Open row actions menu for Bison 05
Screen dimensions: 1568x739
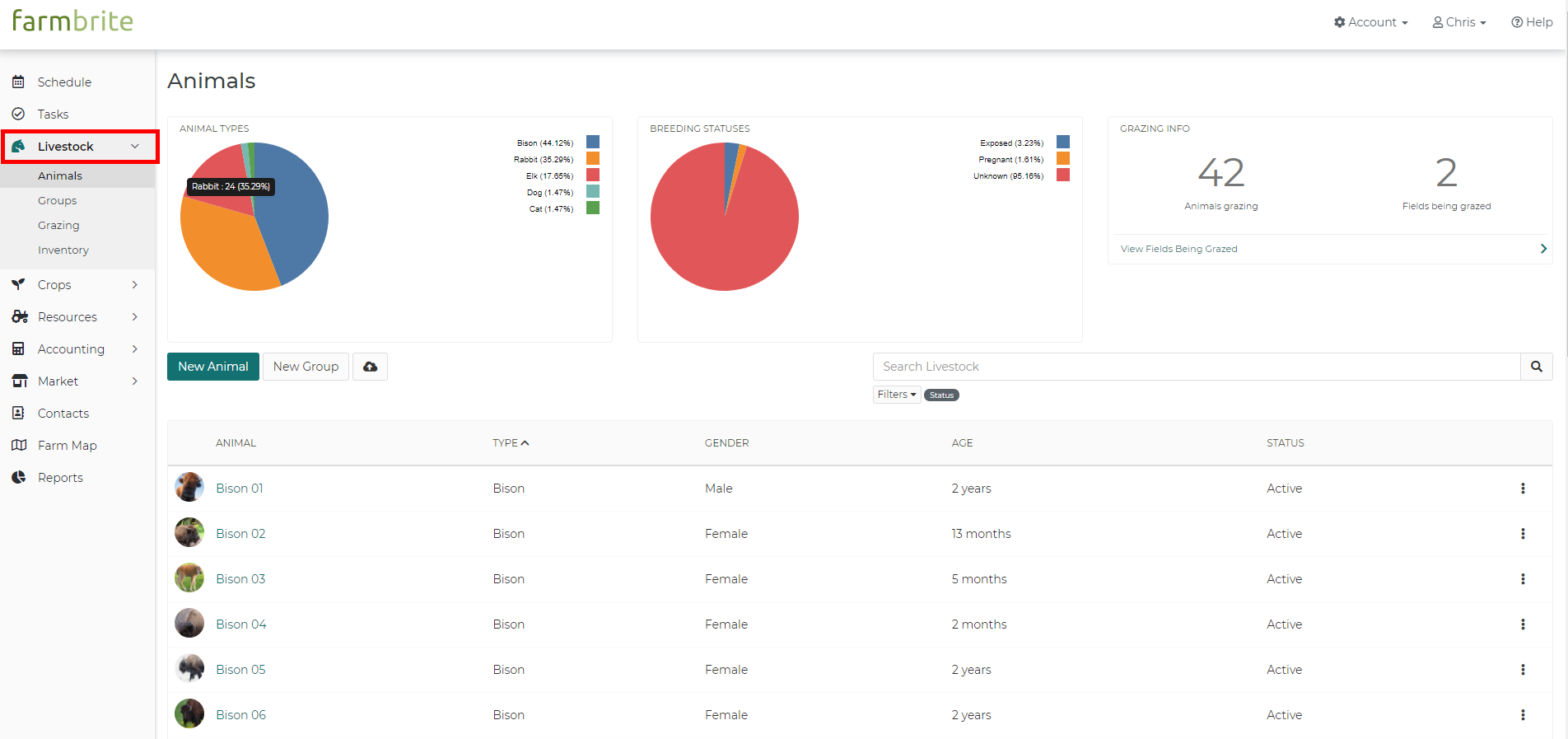coord(1523,670)
